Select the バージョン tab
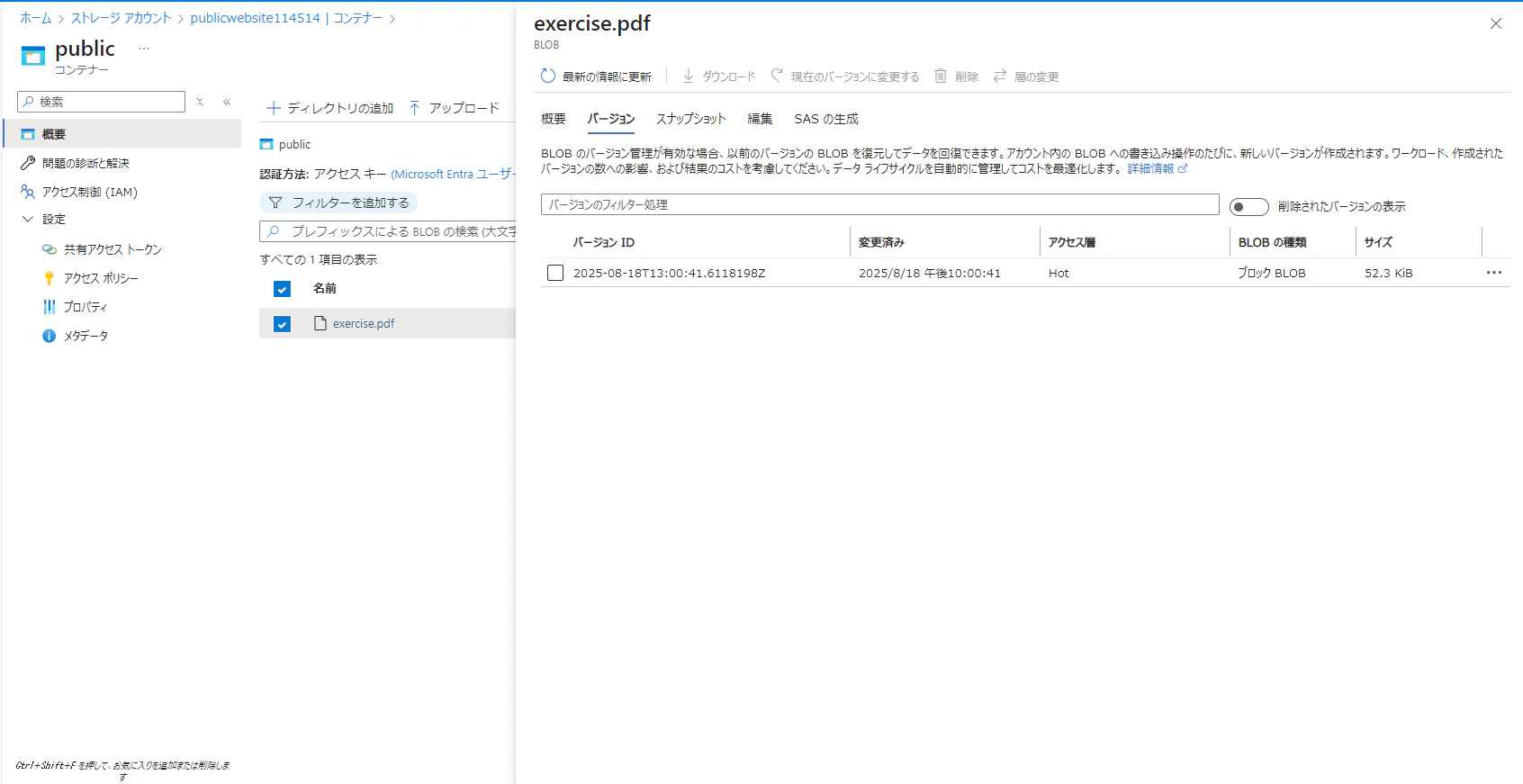 click(611, 119)
